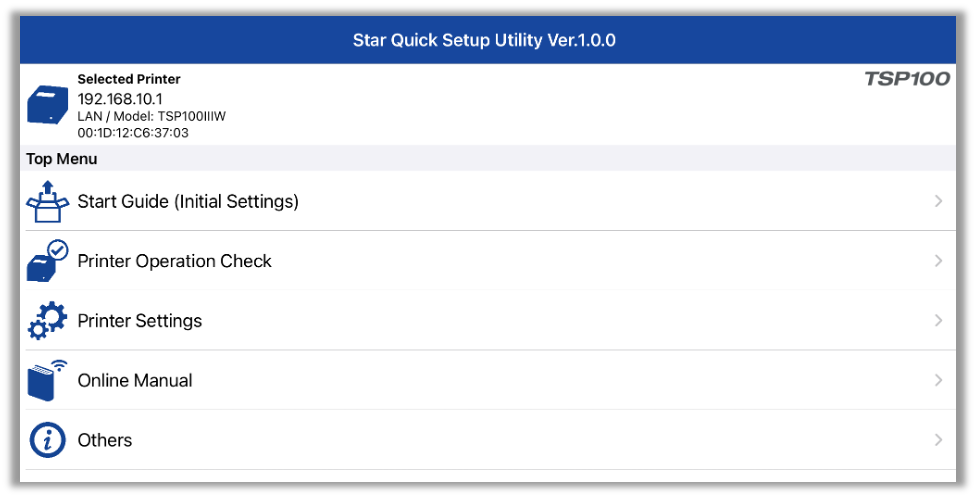Image resolution: width=976 pixels, height=498 pixels.
Task: Click the Others info icon
Action: pyautogui.click(x=47, y=440)
